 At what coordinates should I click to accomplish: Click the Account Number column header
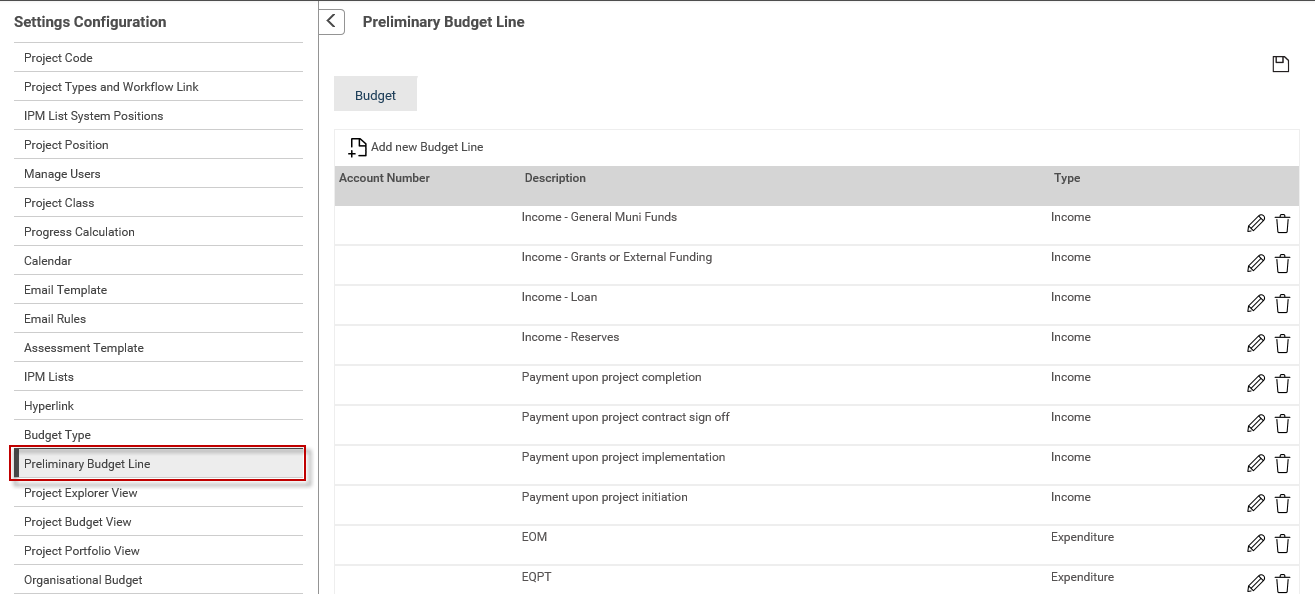point(384,178)
